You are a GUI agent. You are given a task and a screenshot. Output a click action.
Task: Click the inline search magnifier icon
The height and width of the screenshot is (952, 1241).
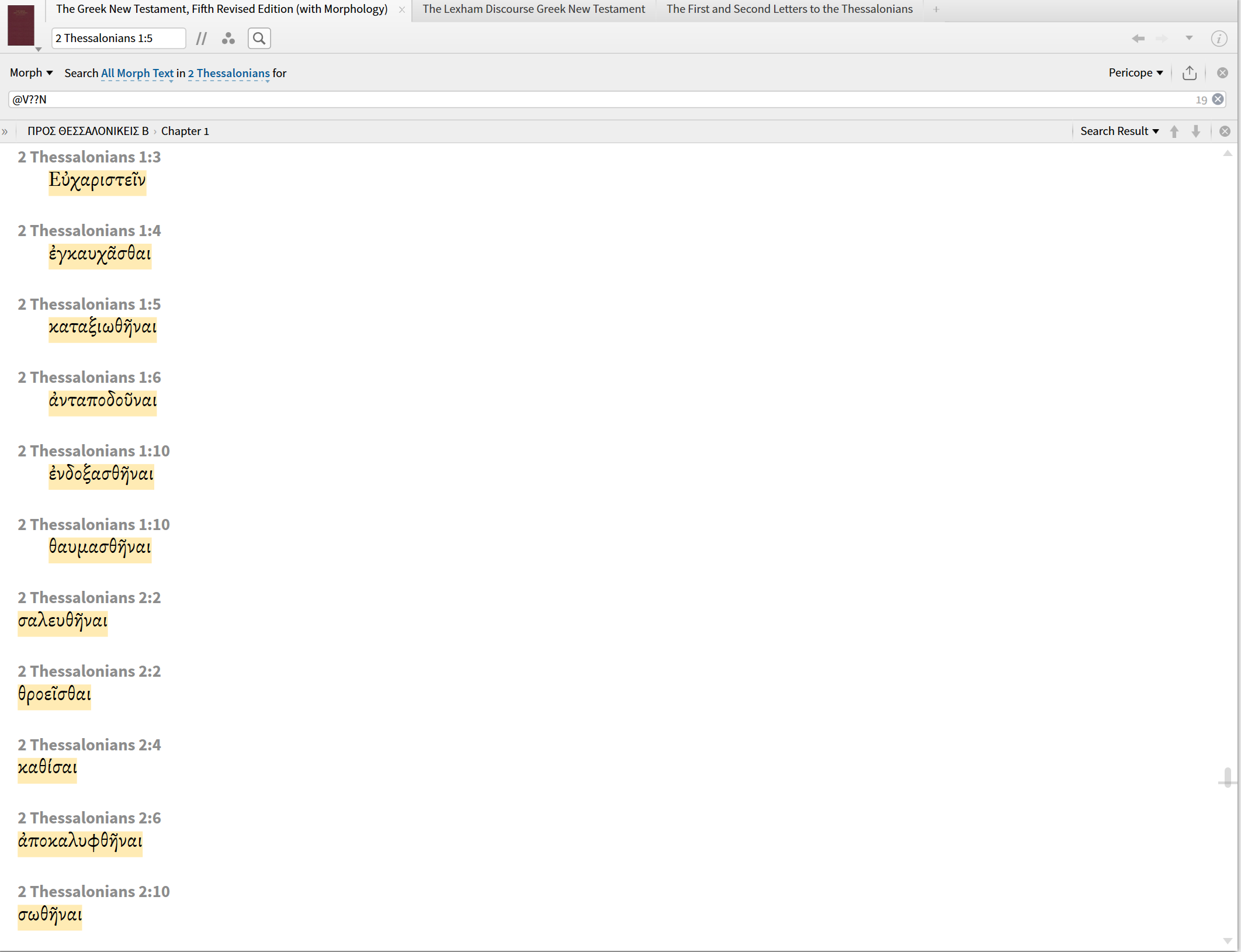(x=259, y=39)
